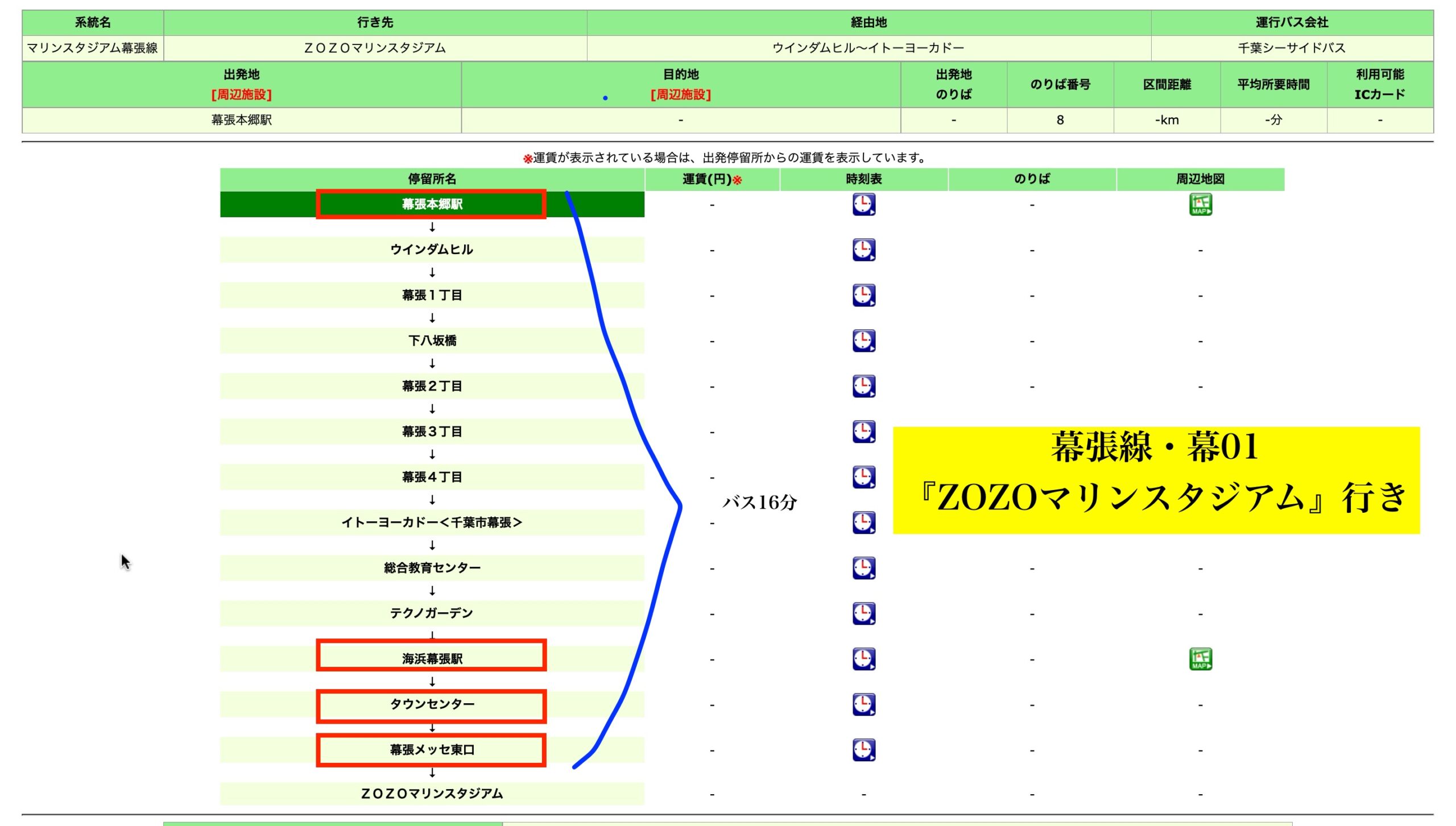Click the 運賃(円) column header

coord(712,179)
